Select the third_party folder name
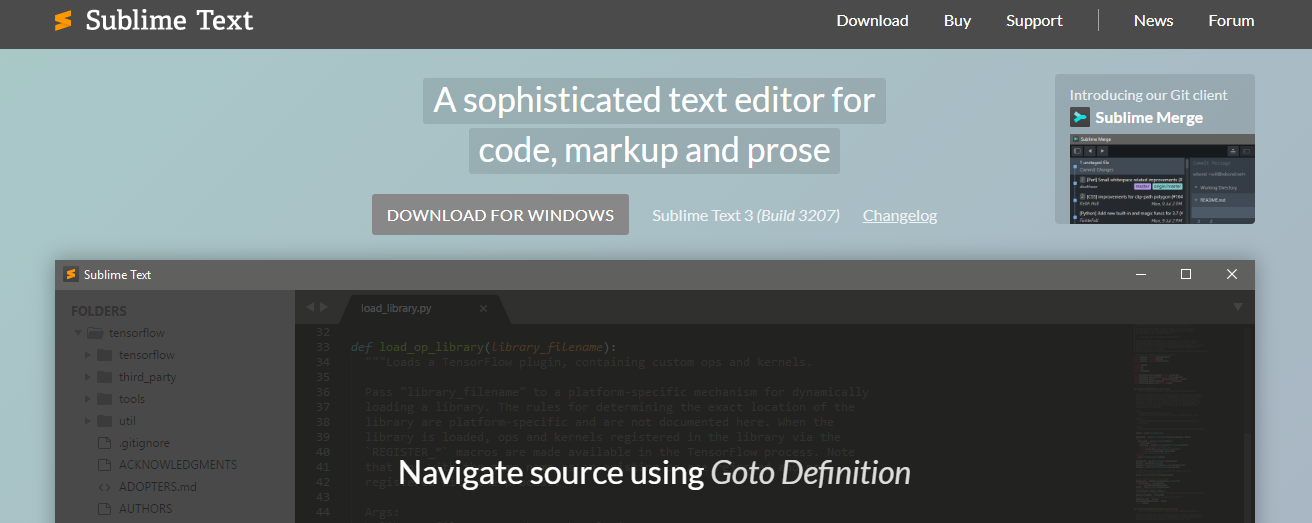This screenshot has width=1312, height=523. tap(148, 377)
